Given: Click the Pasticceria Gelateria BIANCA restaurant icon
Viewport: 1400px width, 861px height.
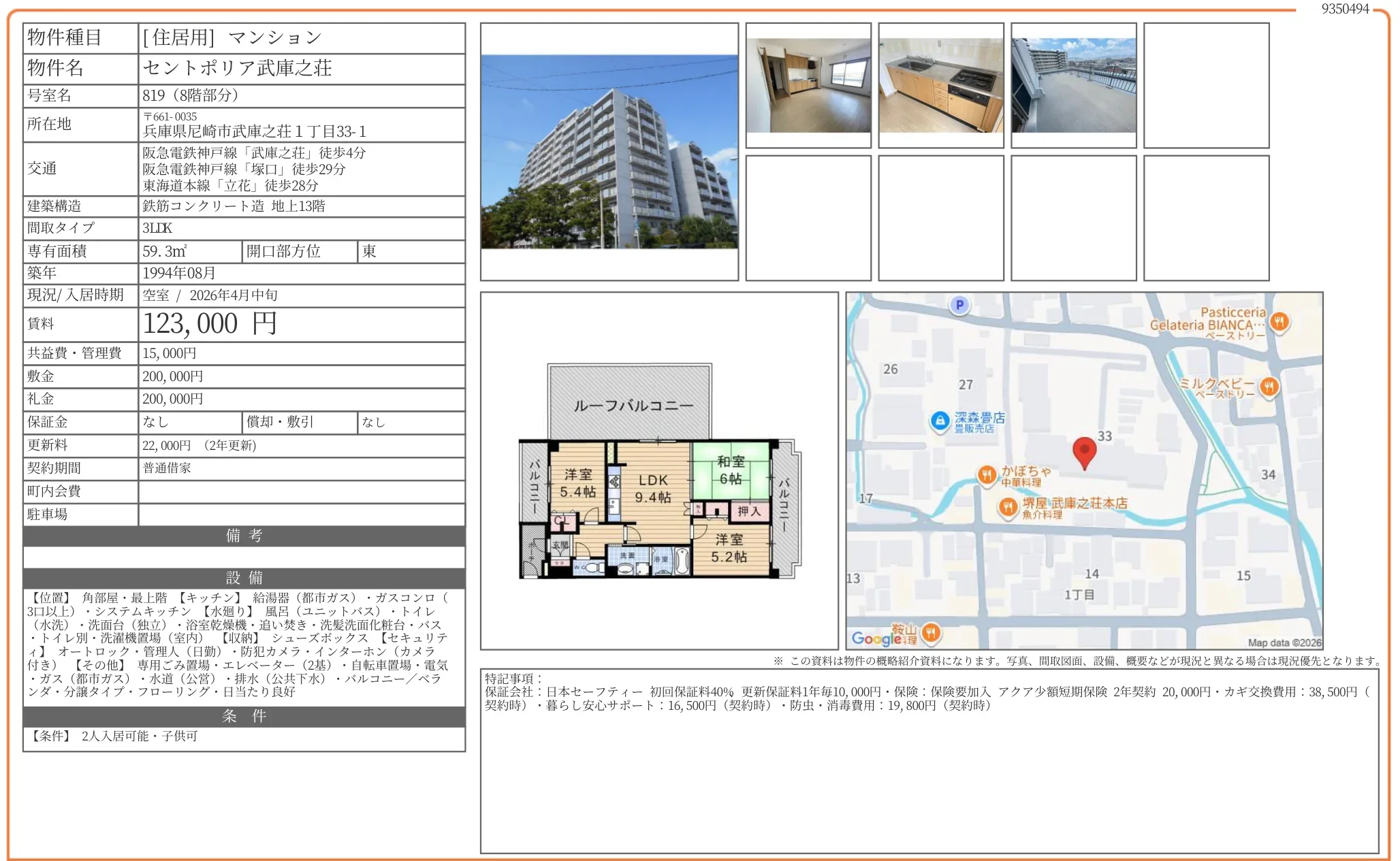Looking at the screenshot, I should [1279, 321].
